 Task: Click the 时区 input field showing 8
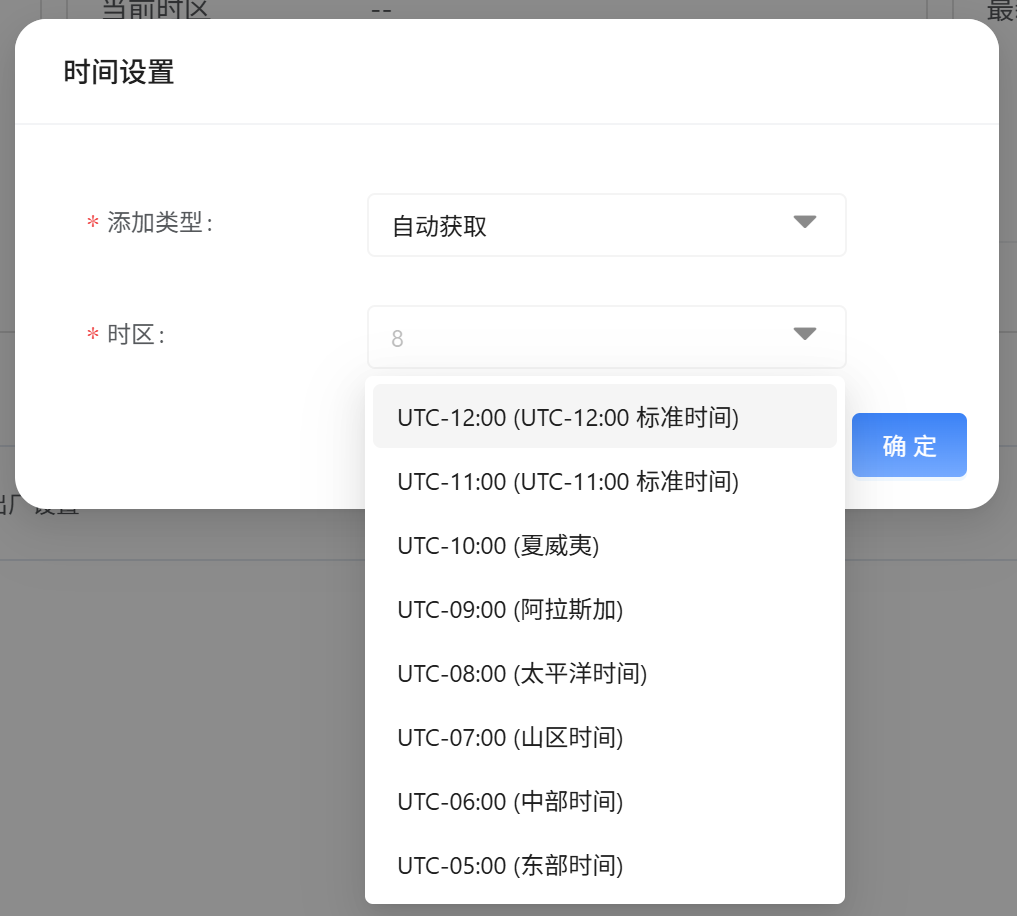click(570, 338)
